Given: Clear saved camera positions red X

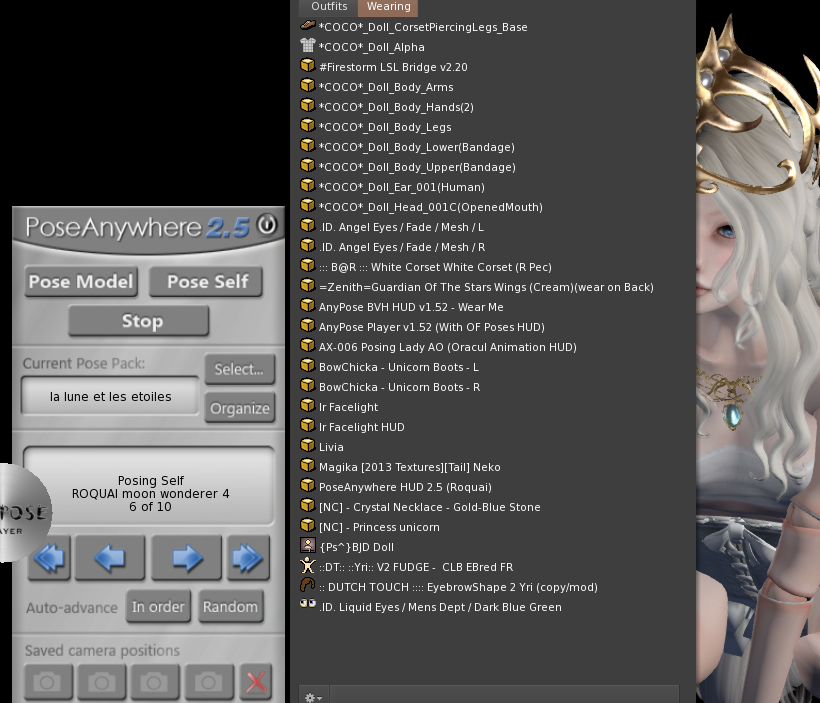Looking at the screenshot, I should (x=256, y=682).
